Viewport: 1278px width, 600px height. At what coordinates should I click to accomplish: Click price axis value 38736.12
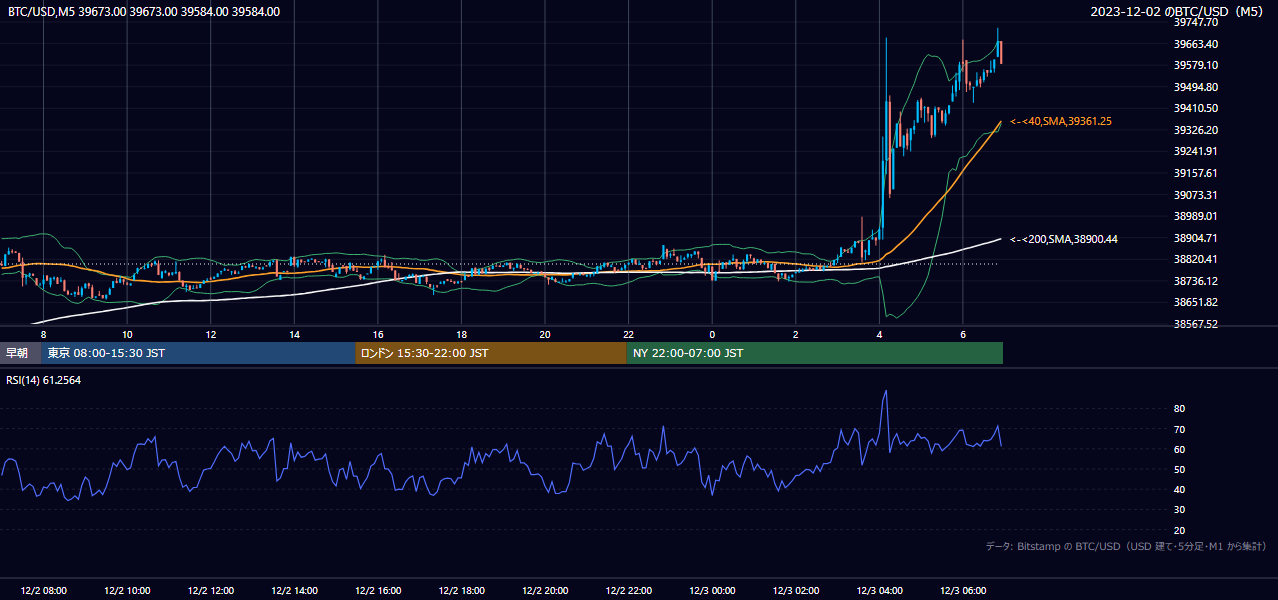1195,281
